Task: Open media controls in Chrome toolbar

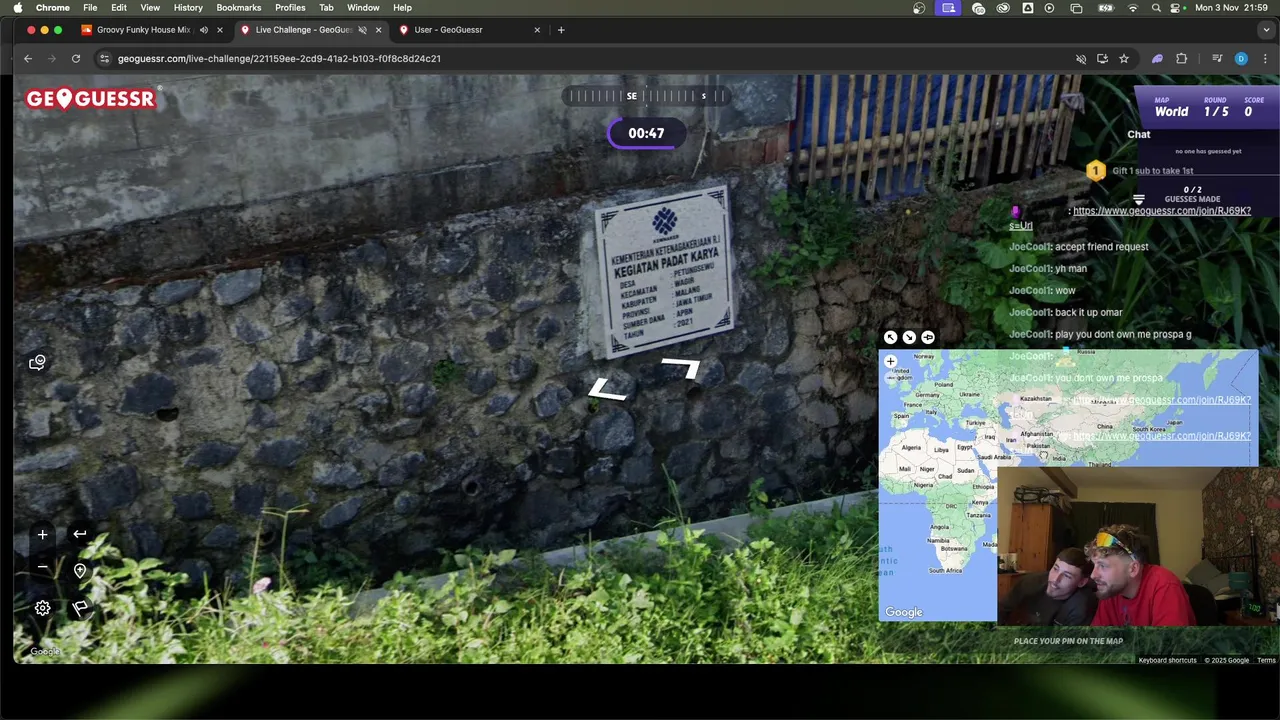Action: 1217,59
